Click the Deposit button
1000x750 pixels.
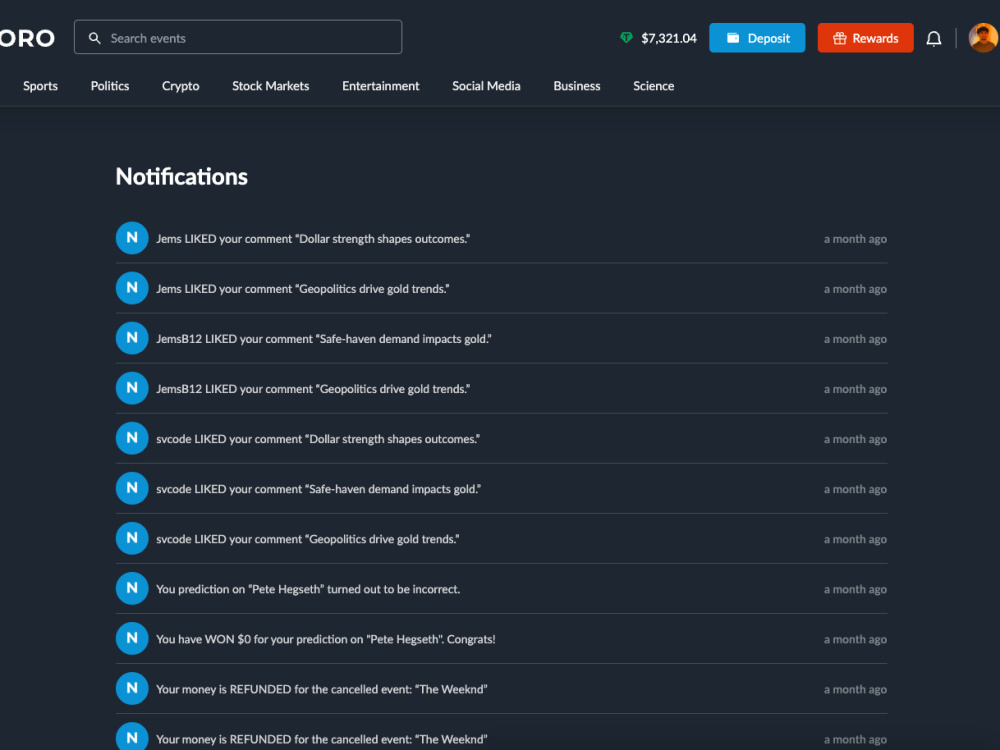(x=757, y=38)
